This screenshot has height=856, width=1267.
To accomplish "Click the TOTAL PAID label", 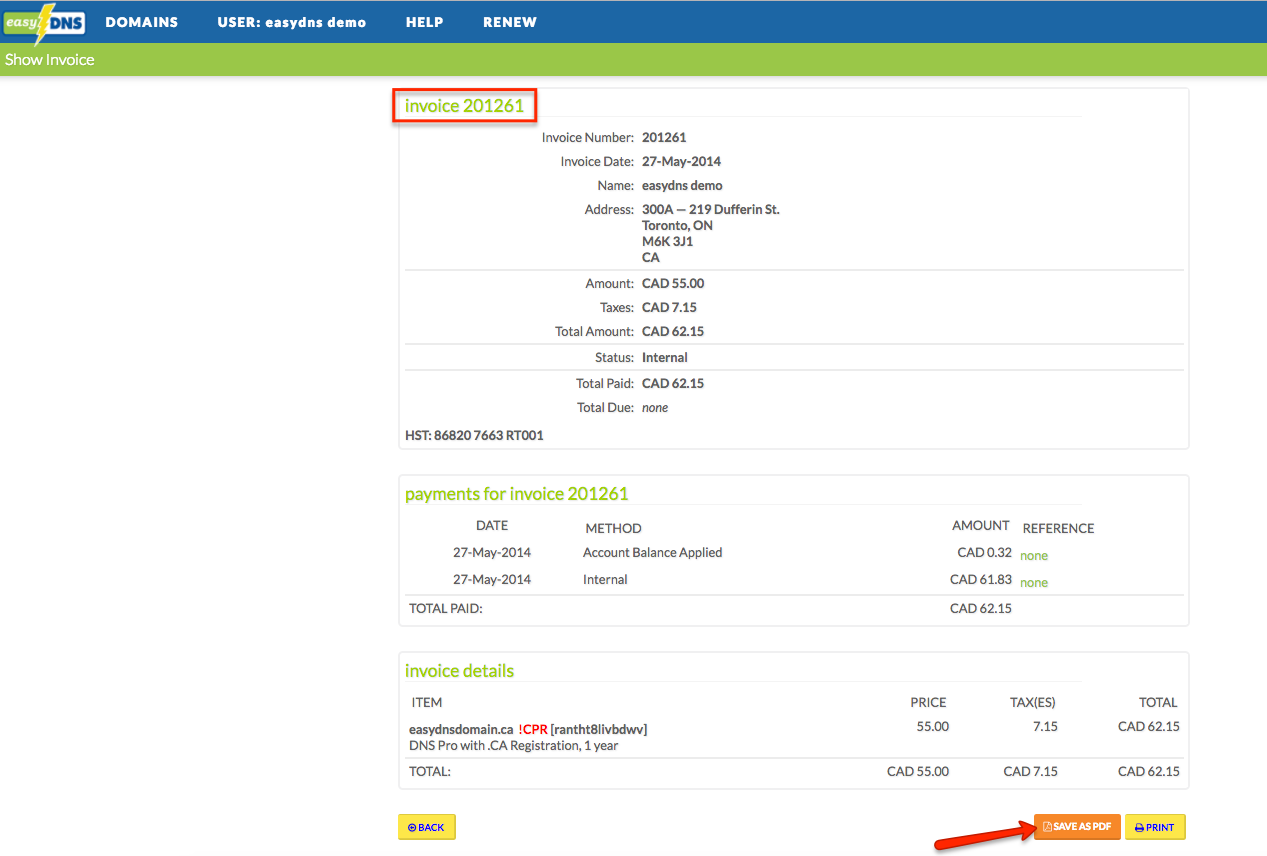I will click(x=446, y=608).
